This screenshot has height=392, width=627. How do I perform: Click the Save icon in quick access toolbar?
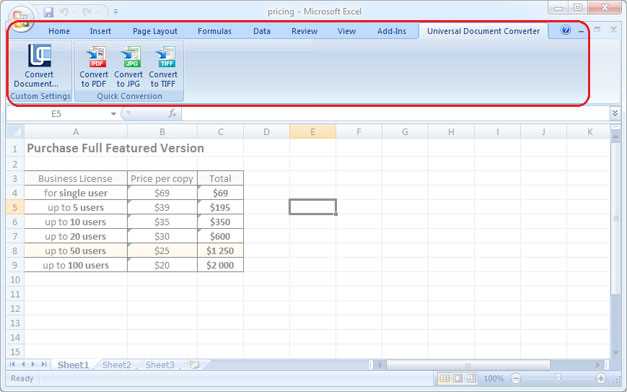click(48, 12)
